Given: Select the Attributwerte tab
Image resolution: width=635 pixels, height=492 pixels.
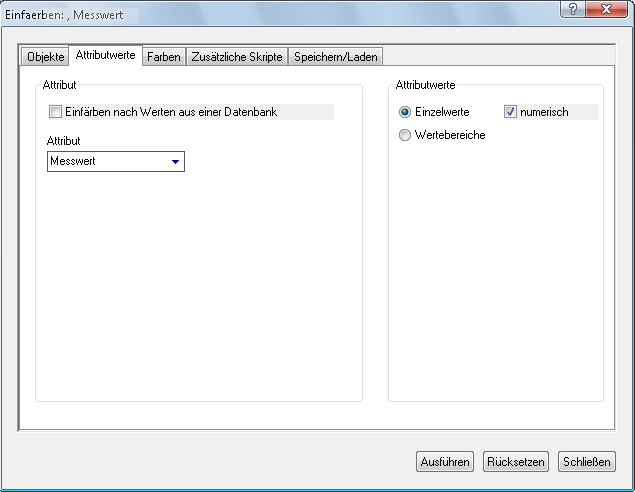Looking at the screenshot, I should pyautogui.click(x=105, y=56).
